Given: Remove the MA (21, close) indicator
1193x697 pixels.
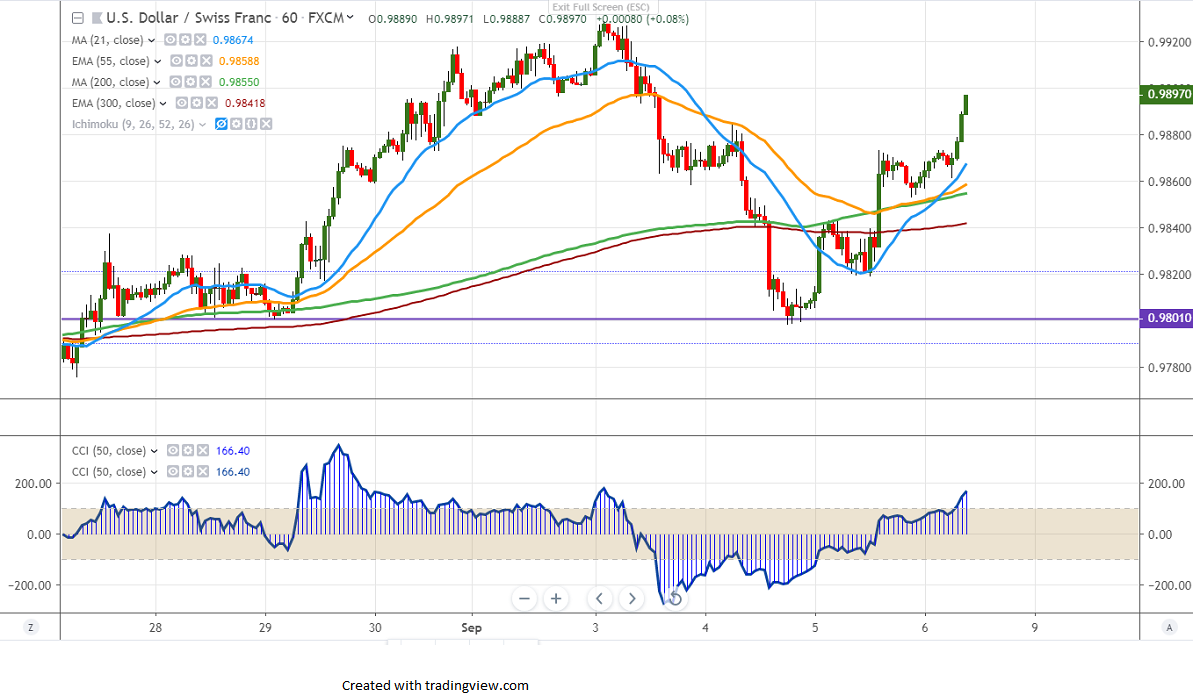Looking at the screenshot, I should coord(199,40).
